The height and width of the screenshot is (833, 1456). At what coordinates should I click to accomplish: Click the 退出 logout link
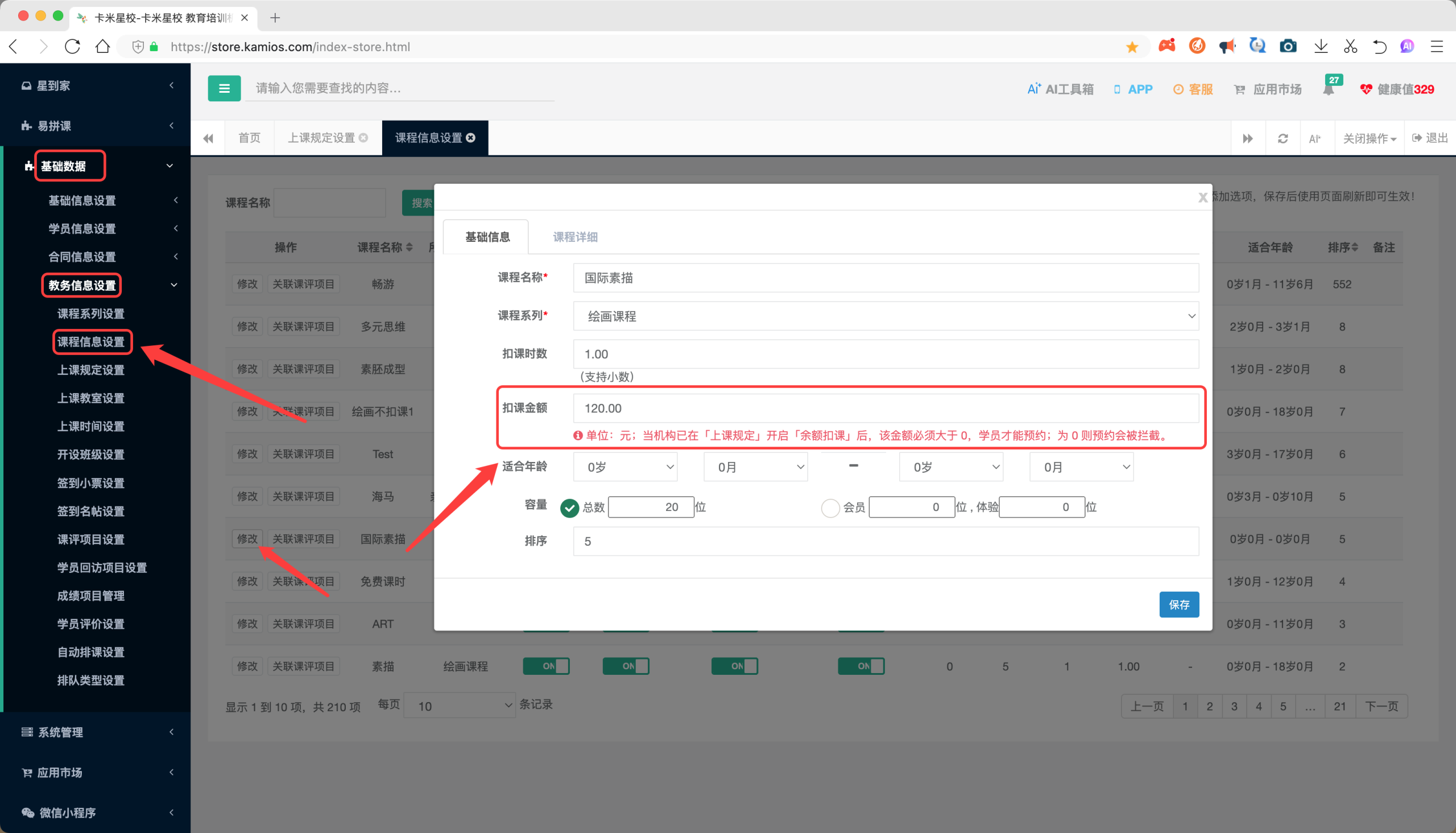pos(1429,138)
